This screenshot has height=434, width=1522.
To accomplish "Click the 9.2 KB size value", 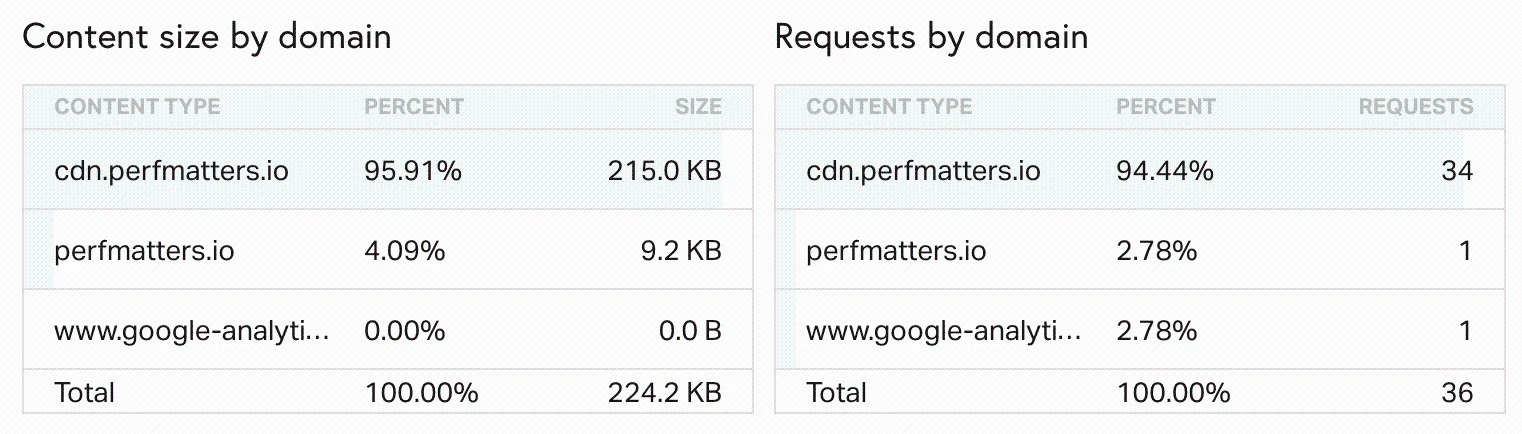I will click(680, 250).
